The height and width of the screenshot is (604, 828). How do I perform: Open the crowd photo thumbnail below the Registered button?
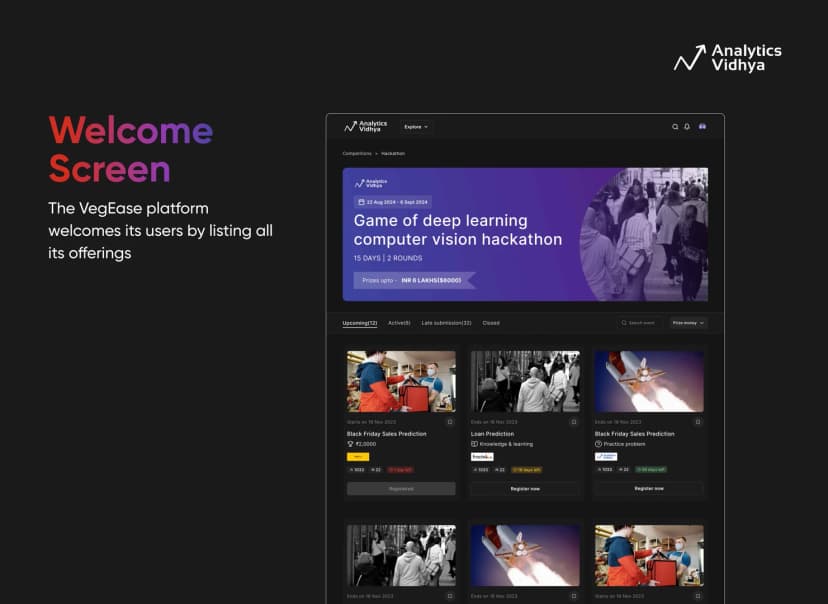point(401,555)
